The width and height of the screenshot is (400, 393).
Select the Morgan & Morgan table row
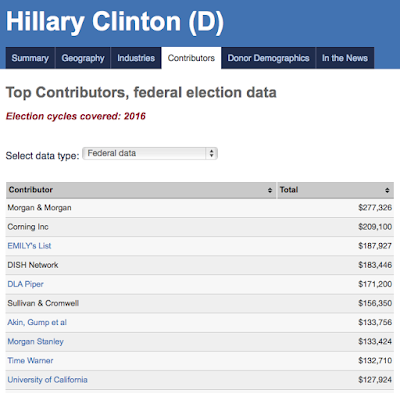[x=200, y=208]
